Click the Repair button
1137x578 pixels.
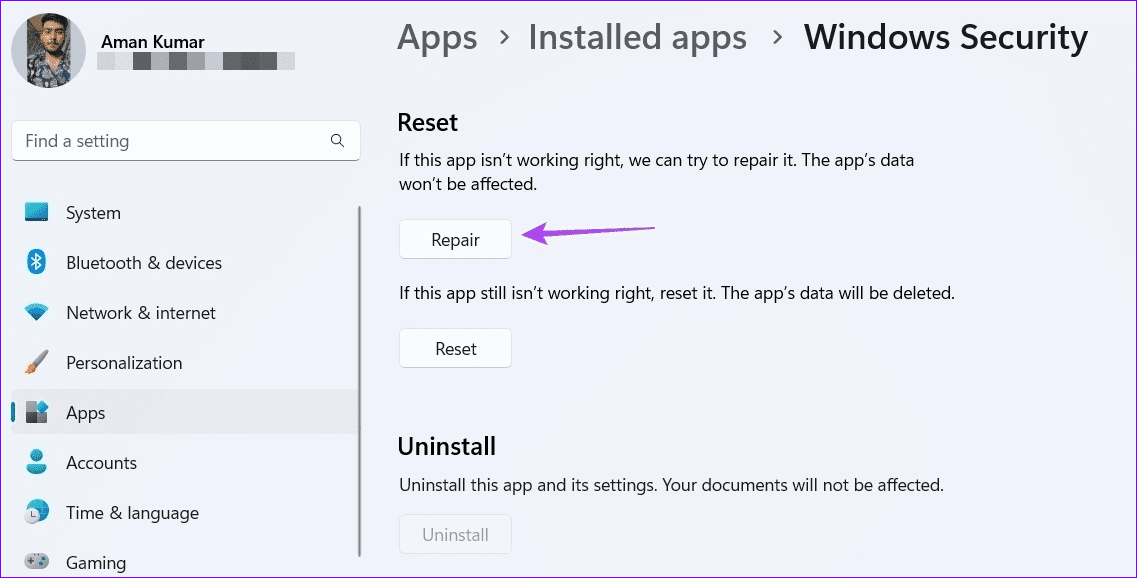455,239
